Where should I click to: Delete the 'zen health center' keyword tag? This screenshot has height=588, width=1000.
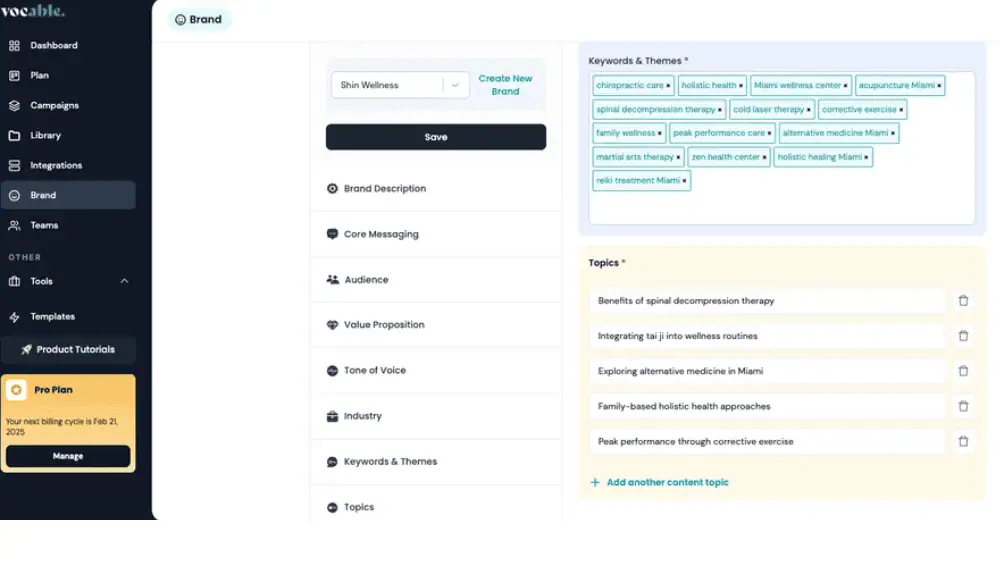click(765, 157)
